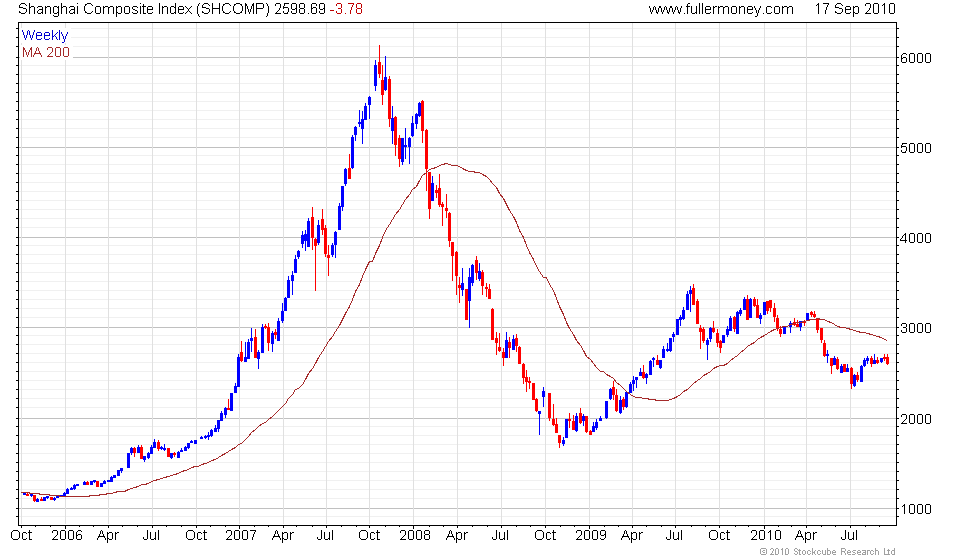The image size is (980, 560).
Task: Click the 2007 year label on time axis
Action: click(241, 535)
